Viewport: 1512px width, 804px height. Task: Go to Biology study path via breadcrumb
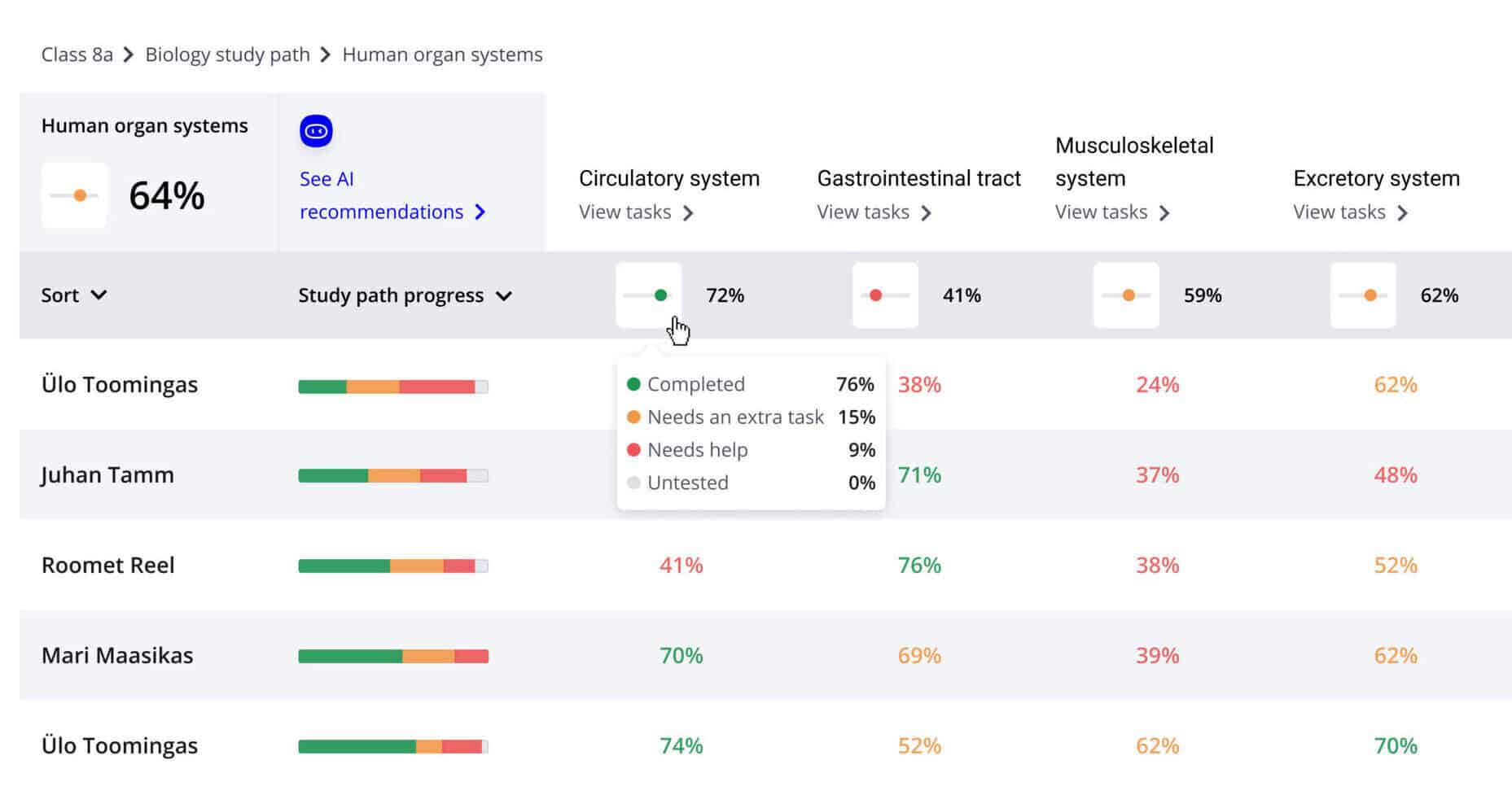coord(226,54)
